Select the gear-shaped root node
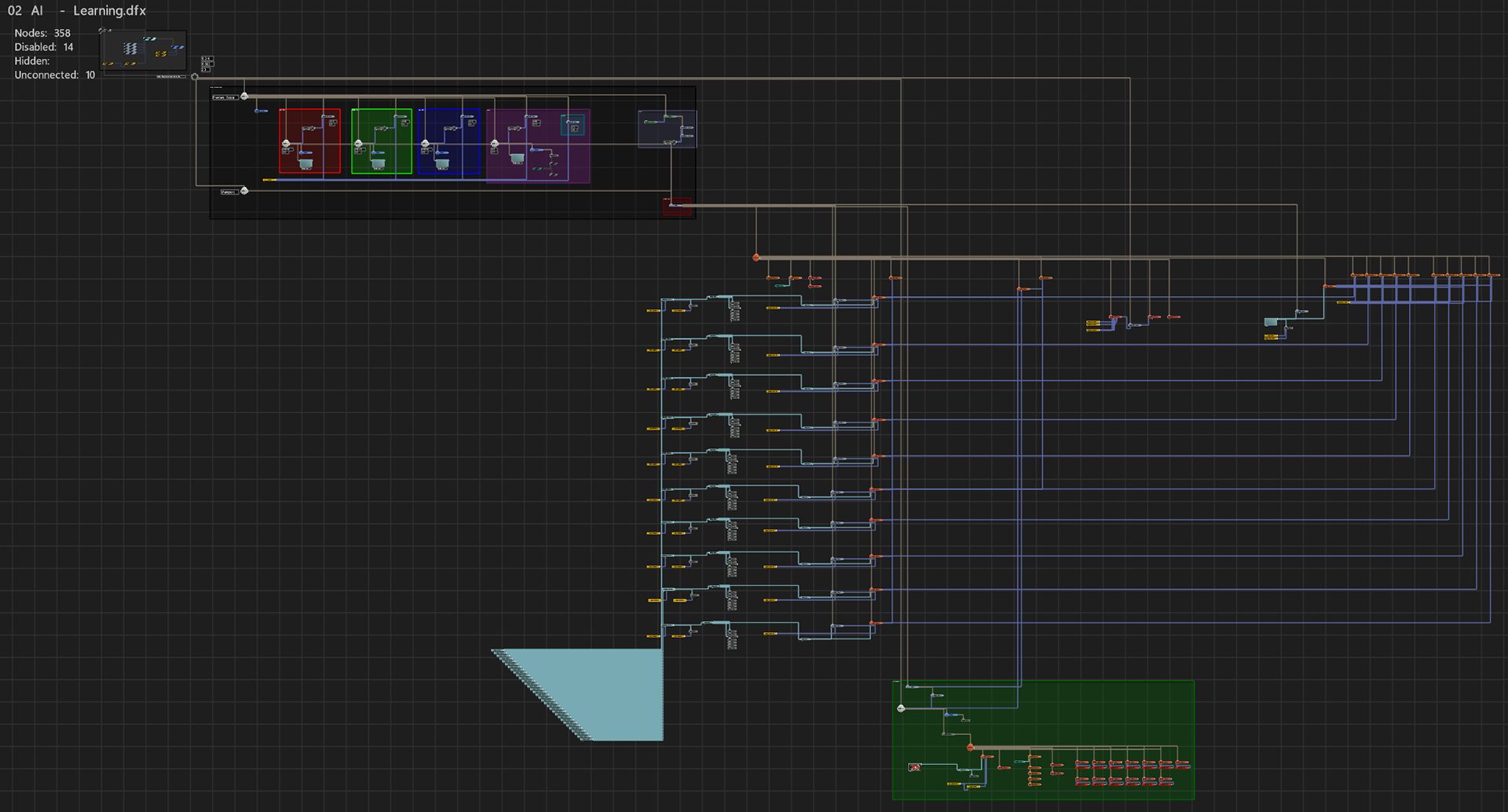 tap(195, 77)
